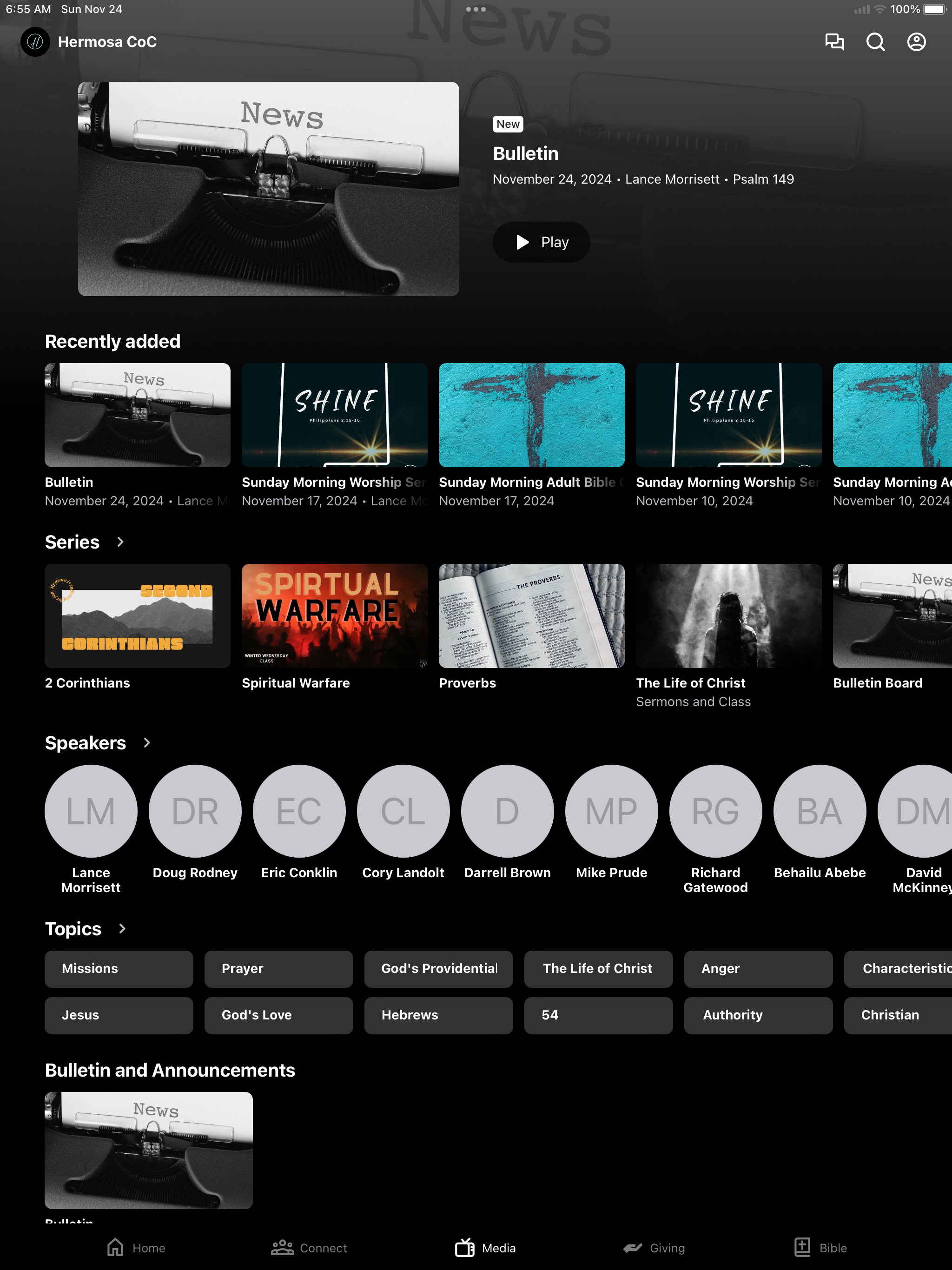Select the Prayer topic
This screenshot has height=1270, width=952.
point(278,969)
